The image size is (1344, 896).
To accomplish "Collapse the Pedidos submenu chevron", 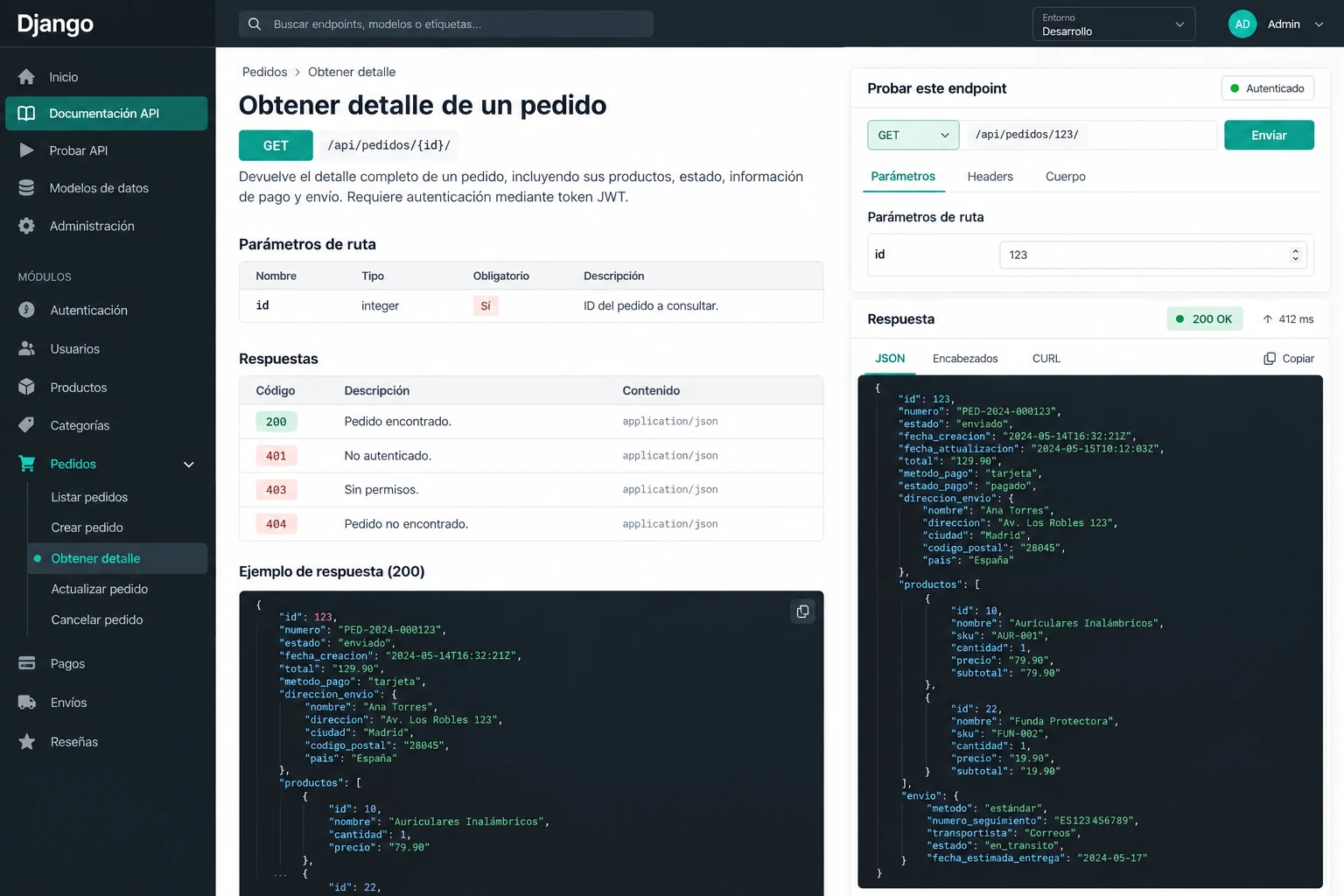I will (189, 465).
